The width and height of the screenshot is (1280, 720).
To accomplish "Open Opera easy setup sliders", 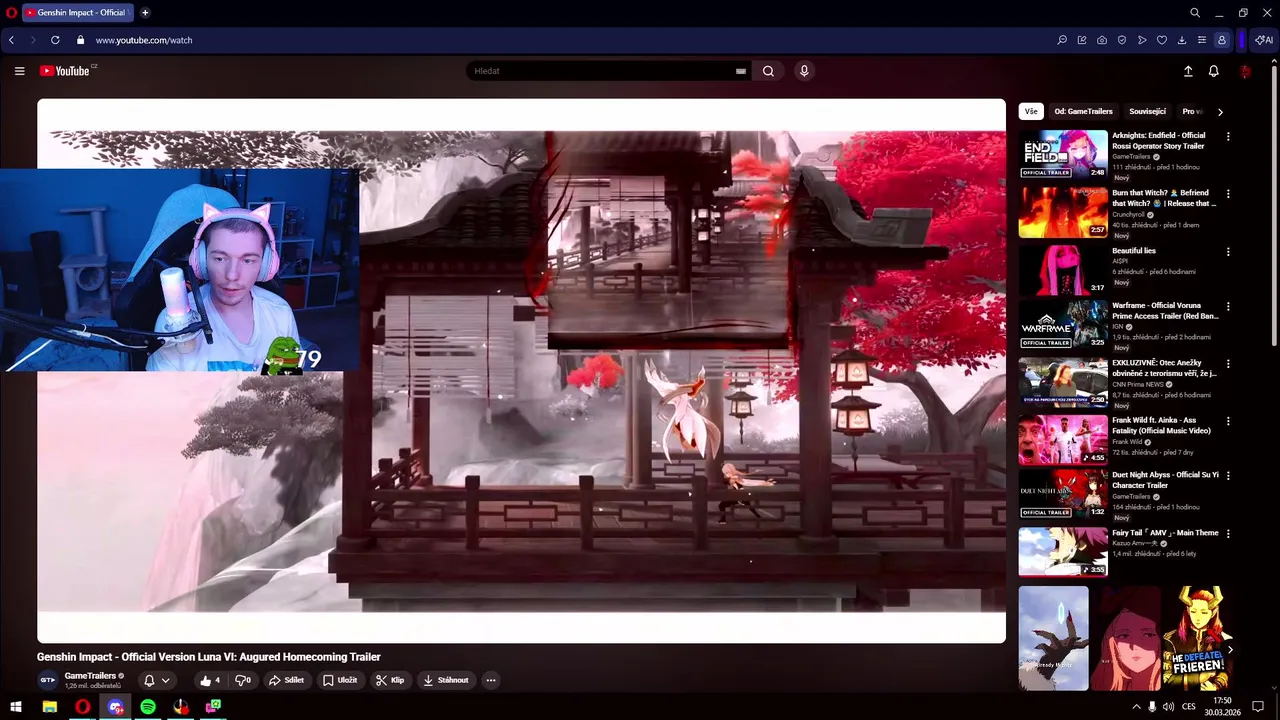I will tap(1202, 40).
